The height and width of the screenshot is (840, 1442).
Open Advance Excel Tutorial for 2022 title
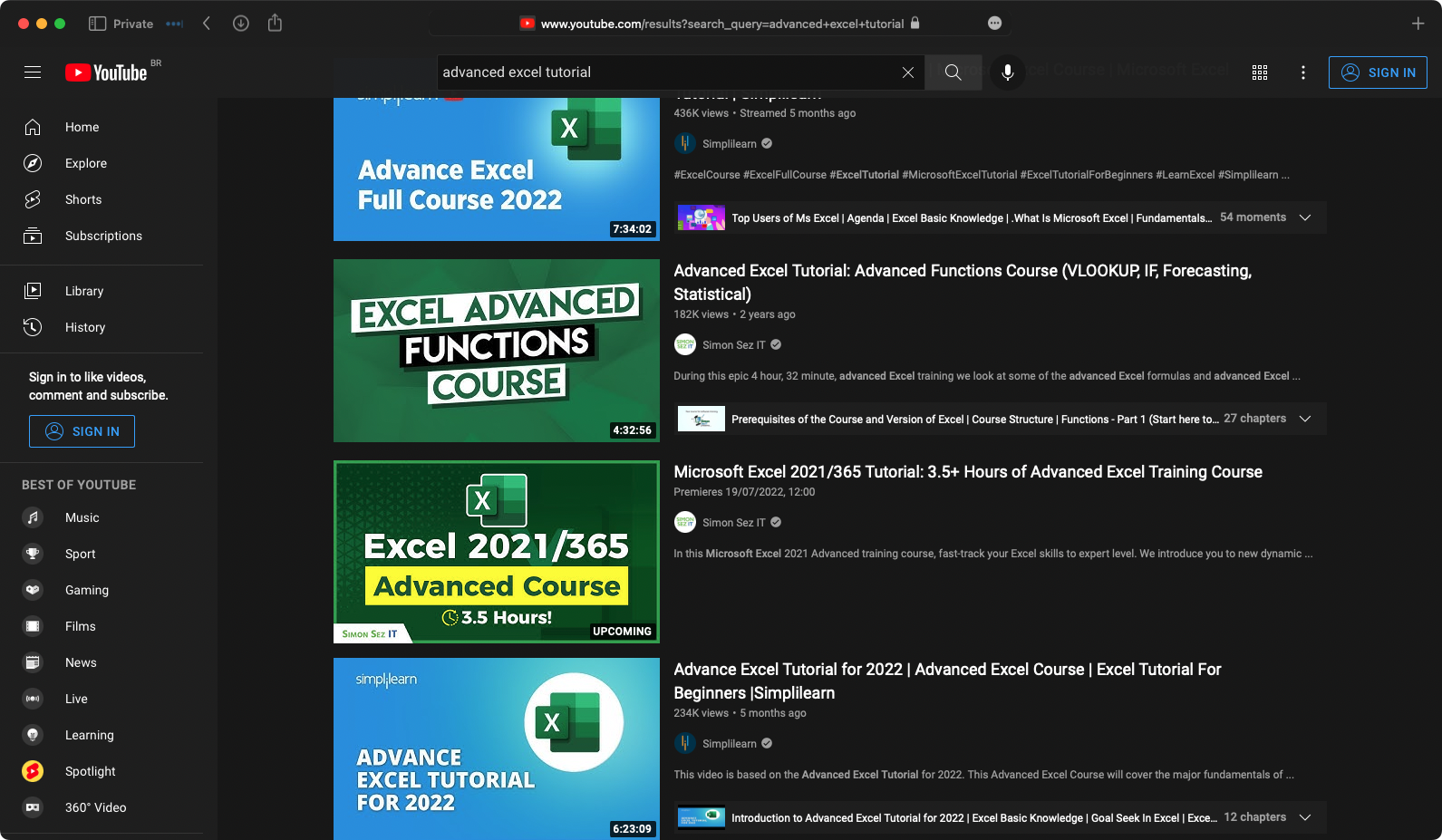pos(947,681)
